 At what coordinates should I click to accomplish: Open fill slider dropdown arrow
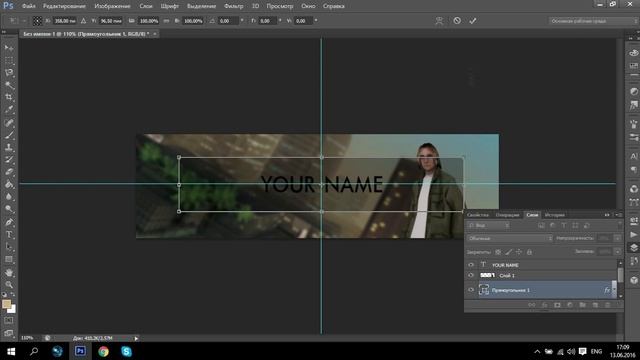[x=618, y=252]
